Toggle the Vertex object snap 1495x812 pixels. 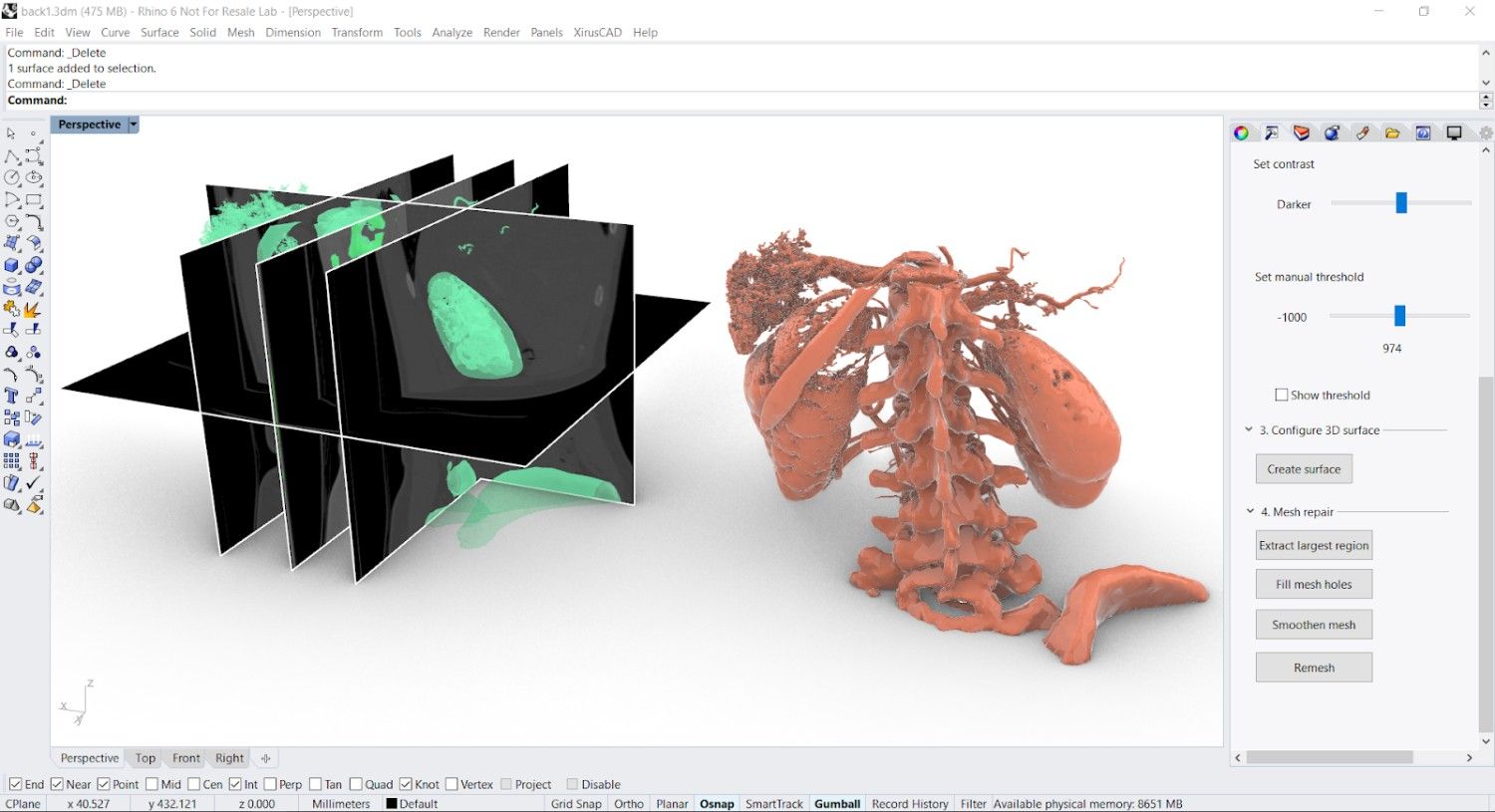pos(451,784)
